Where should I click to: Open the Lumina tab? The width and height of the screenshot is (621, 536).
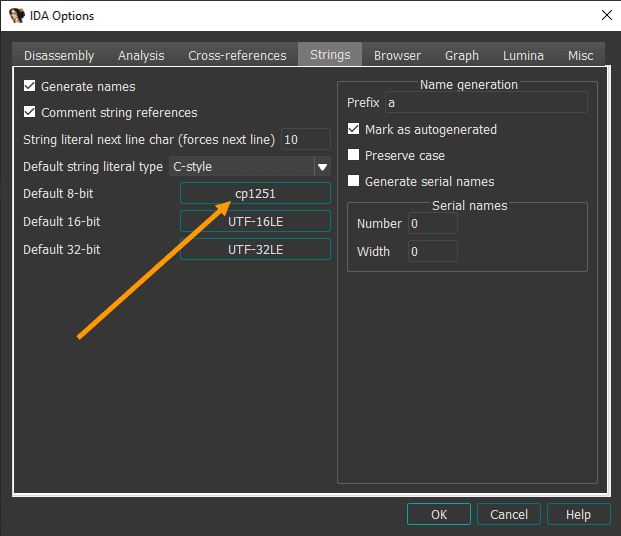(x=522, y=56)
